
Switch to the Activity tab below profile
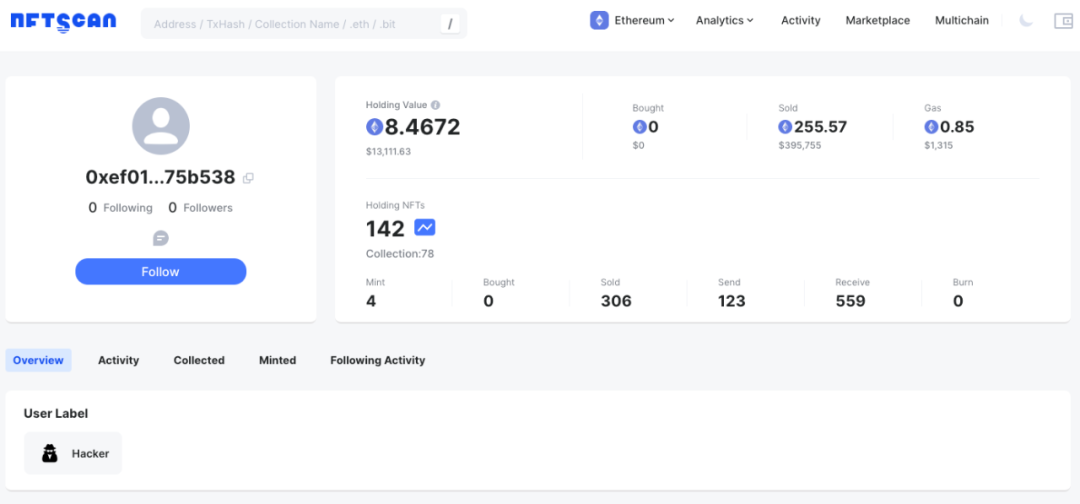pyautogui.click(x=118, y=360)
